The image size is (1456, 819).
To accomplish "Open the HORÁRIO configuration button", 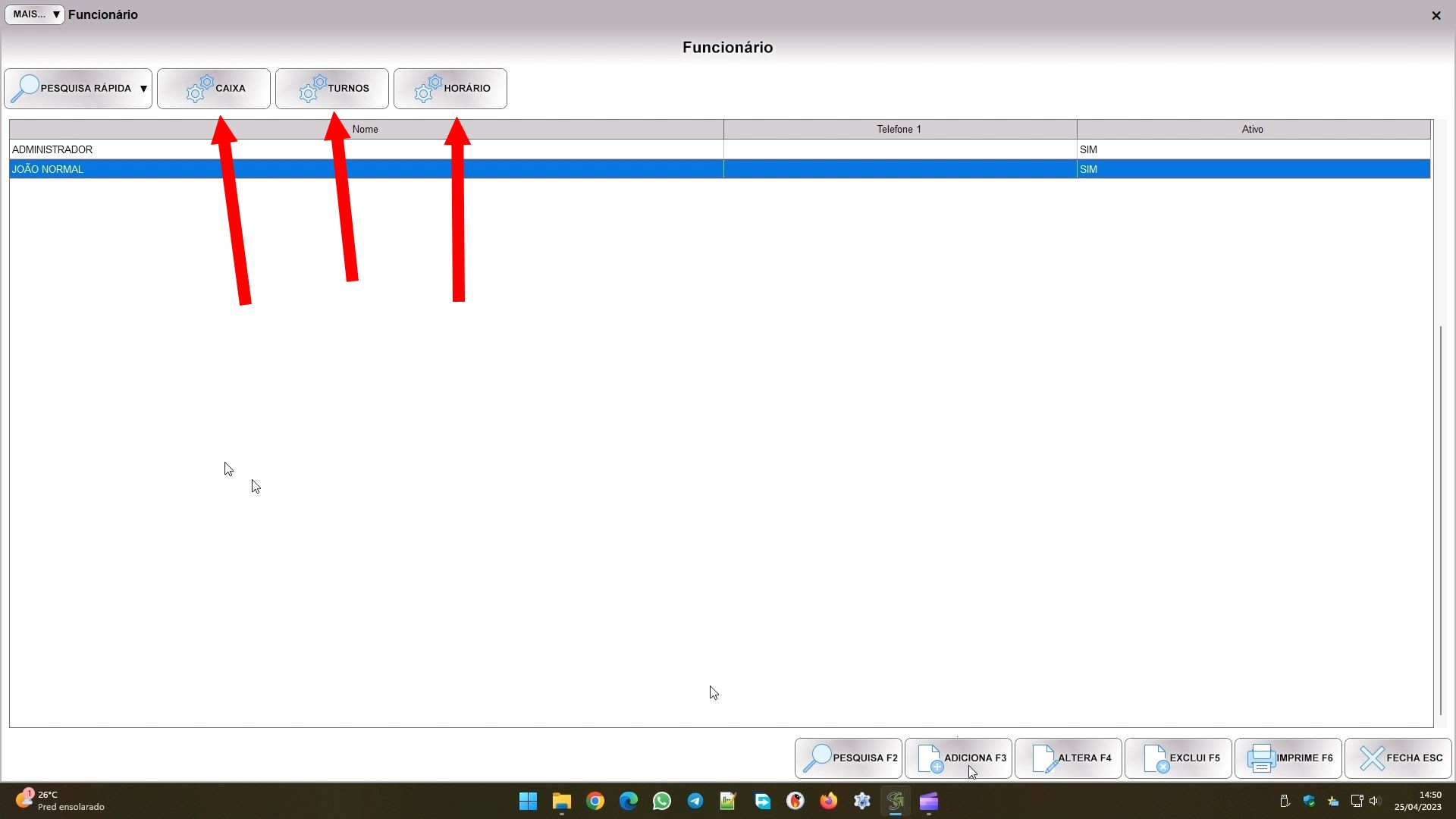I will point(450,89).
